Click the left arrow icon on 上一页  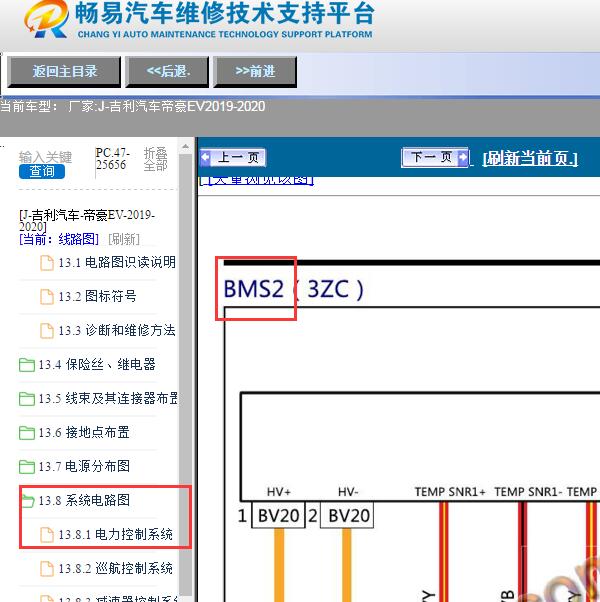[x=206, y=157]
